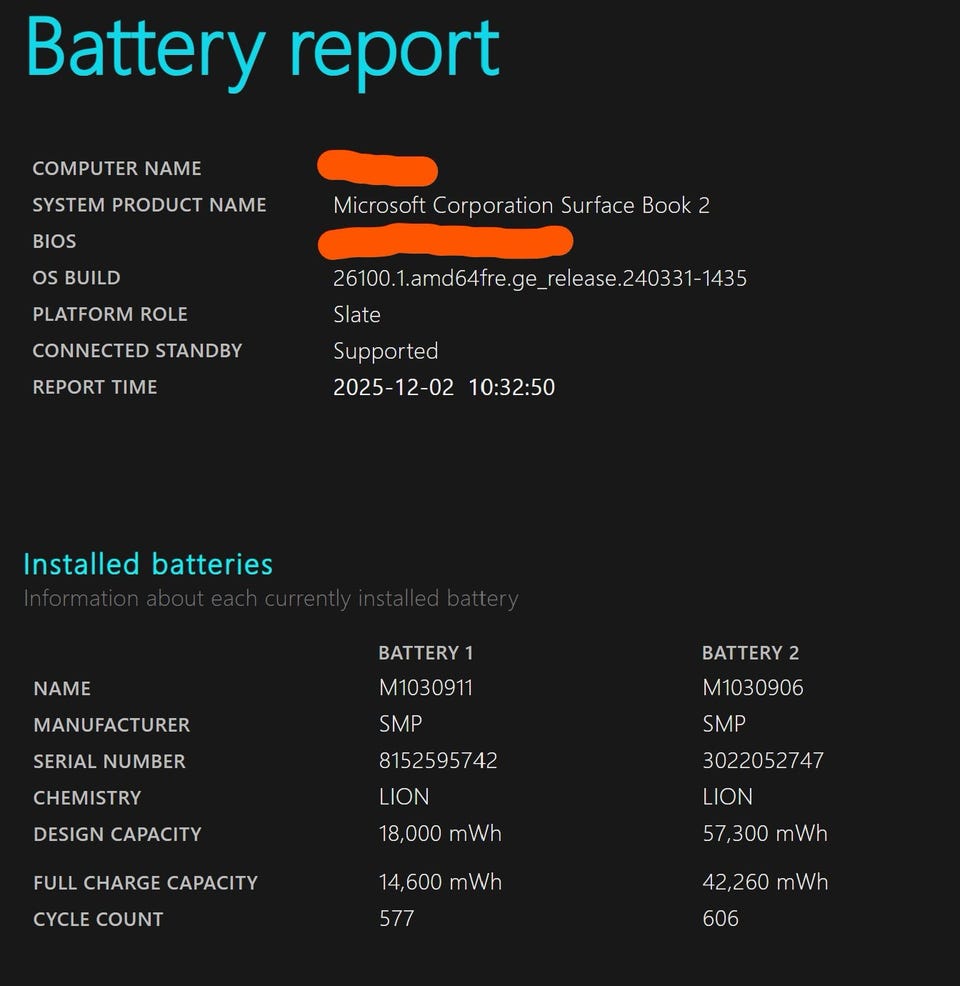Click the Battery report heading

point(262,48)
